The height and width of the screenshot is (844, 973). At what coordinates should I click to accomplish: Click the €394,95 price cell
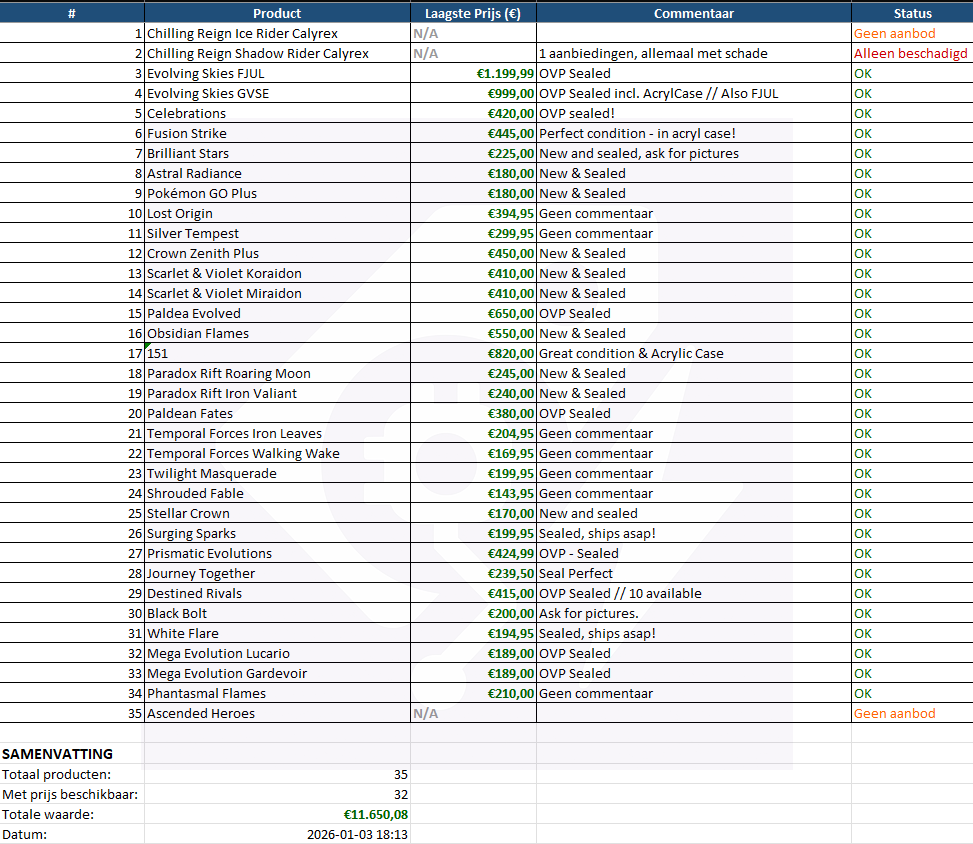tap(473, 213)
